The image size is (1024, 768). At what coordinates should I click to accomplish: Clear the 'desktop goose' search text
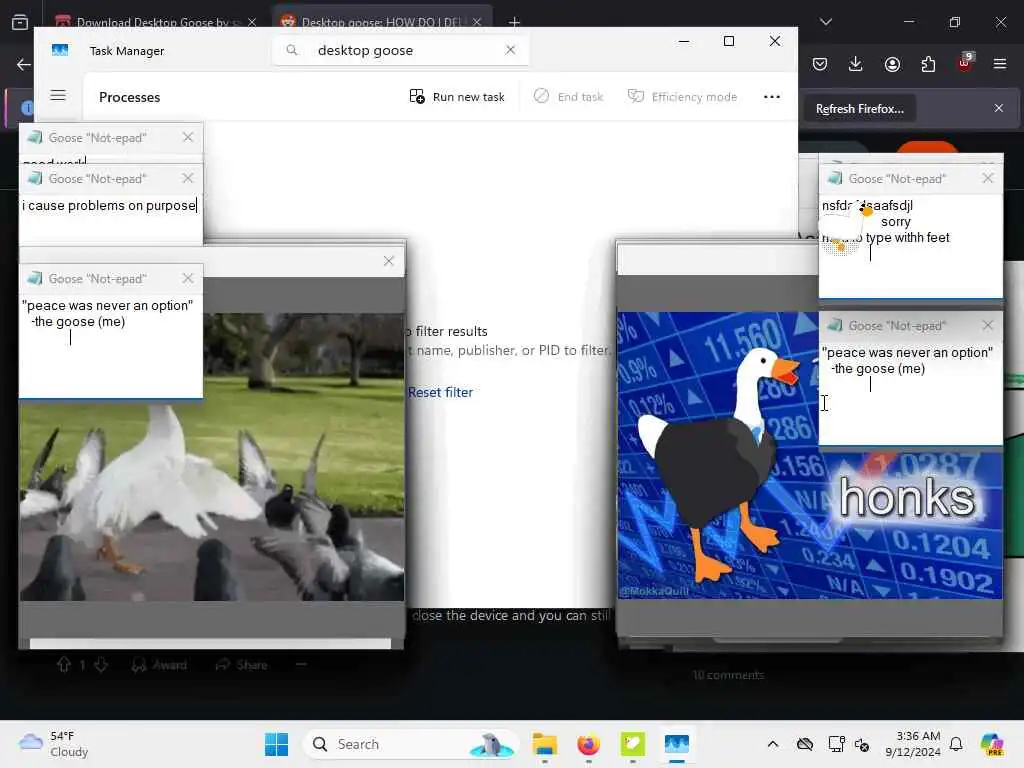pos(510,50)
